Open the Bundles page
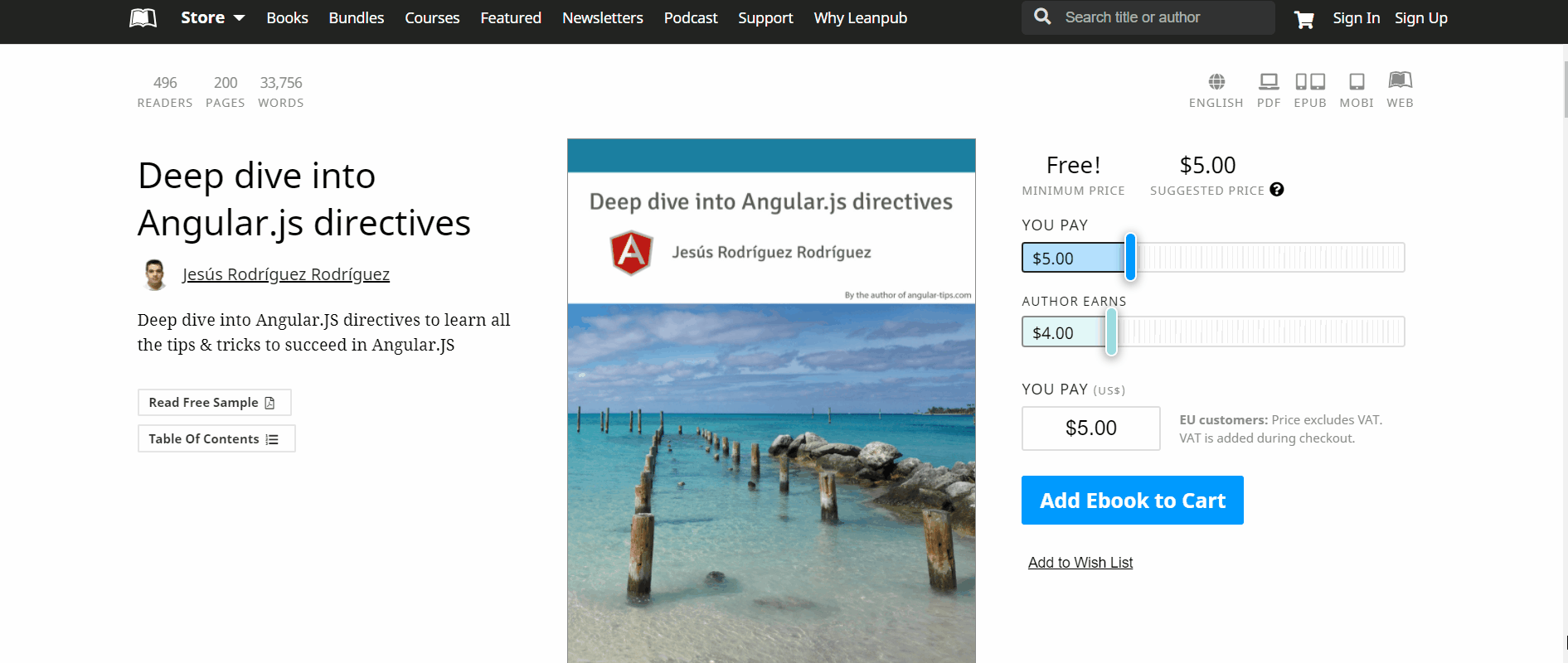 tap(356, 17)
